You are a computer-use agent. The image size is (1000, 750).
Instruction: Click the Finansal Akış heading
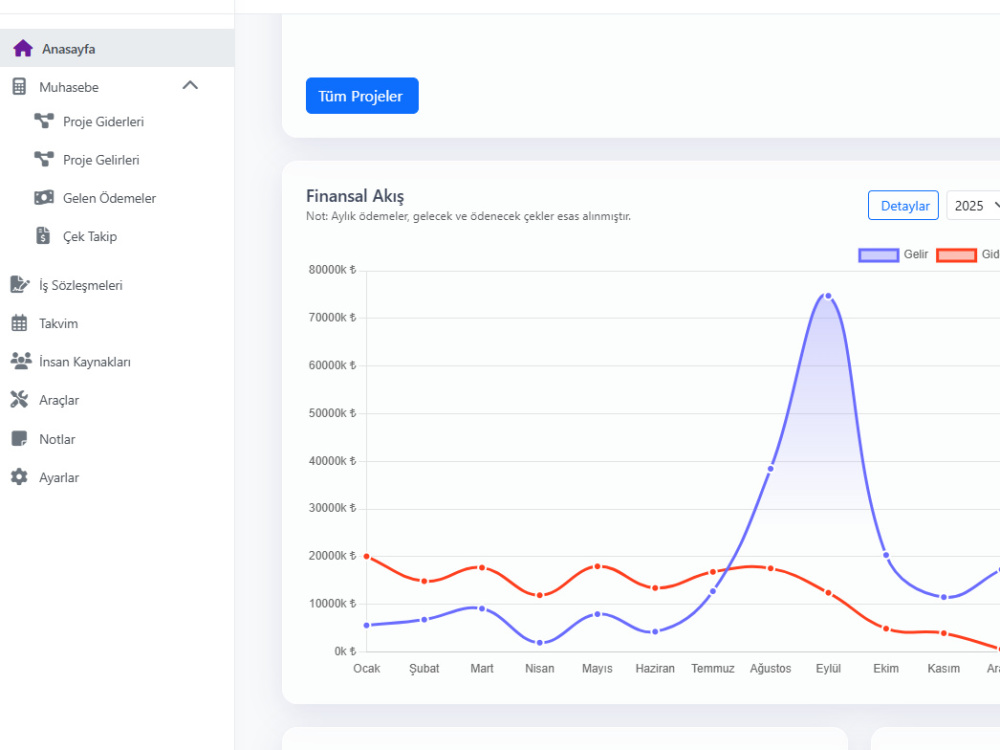click(x=355, y=196)
